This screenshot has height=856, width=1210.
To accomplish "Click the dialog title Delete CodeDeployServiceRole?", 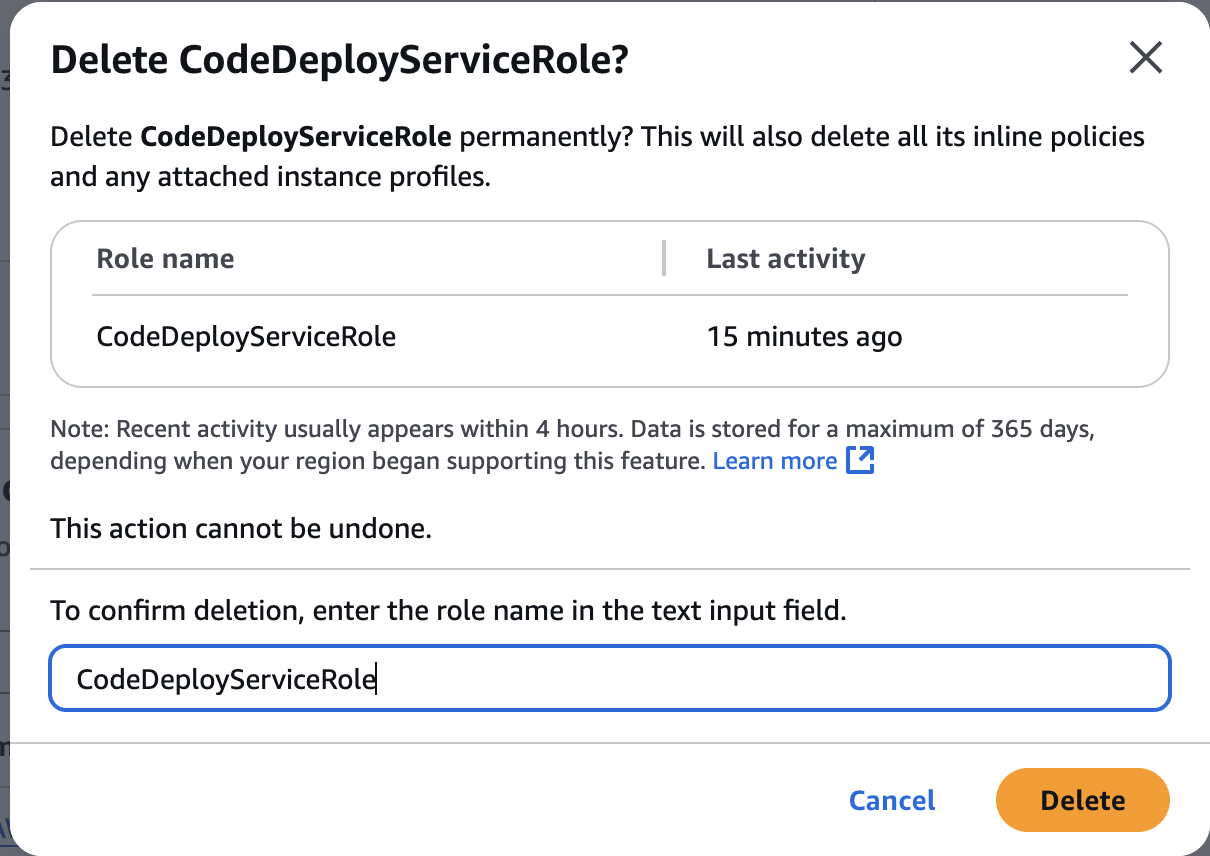I will [x=339, y=60].
